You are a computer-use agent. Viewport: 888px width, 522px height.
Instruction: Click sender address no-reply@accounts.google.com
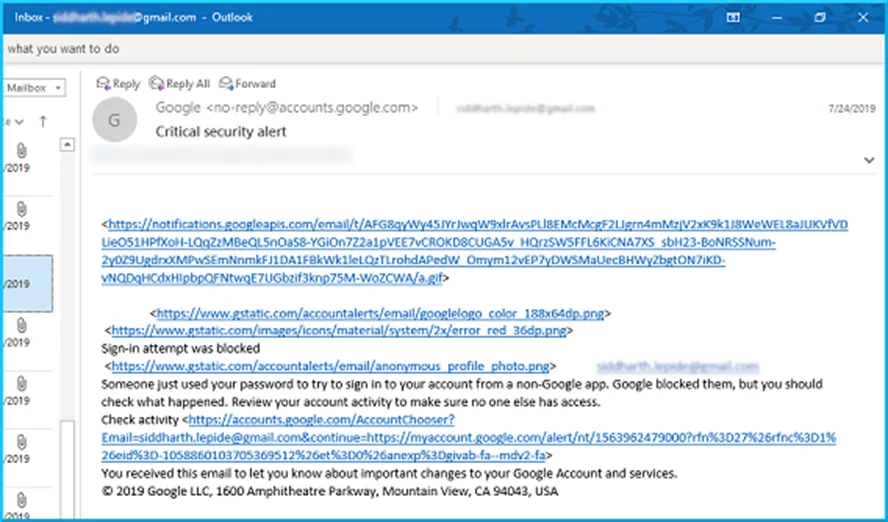point(312,108)
